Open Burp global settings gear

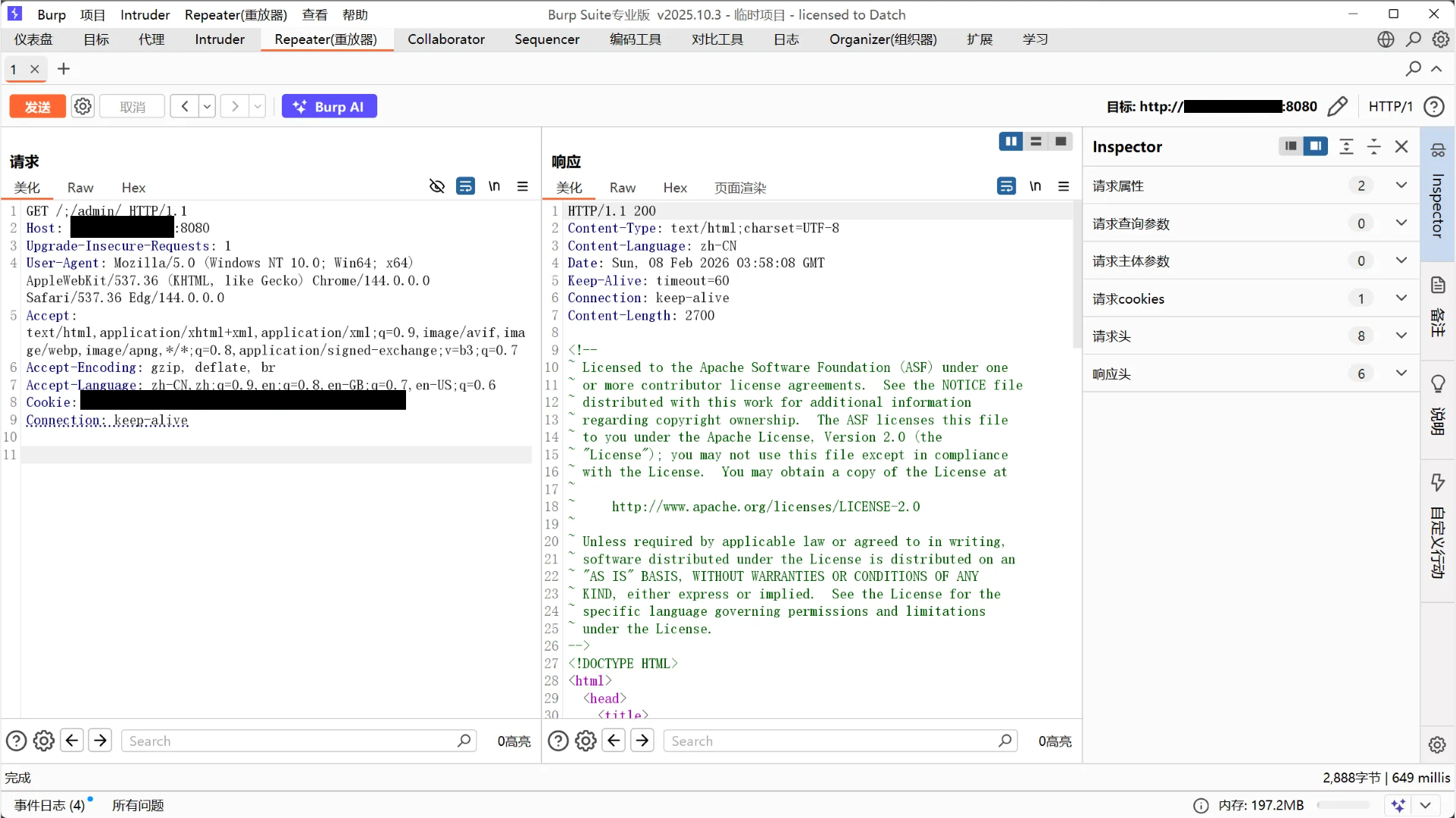(1441, 39)
